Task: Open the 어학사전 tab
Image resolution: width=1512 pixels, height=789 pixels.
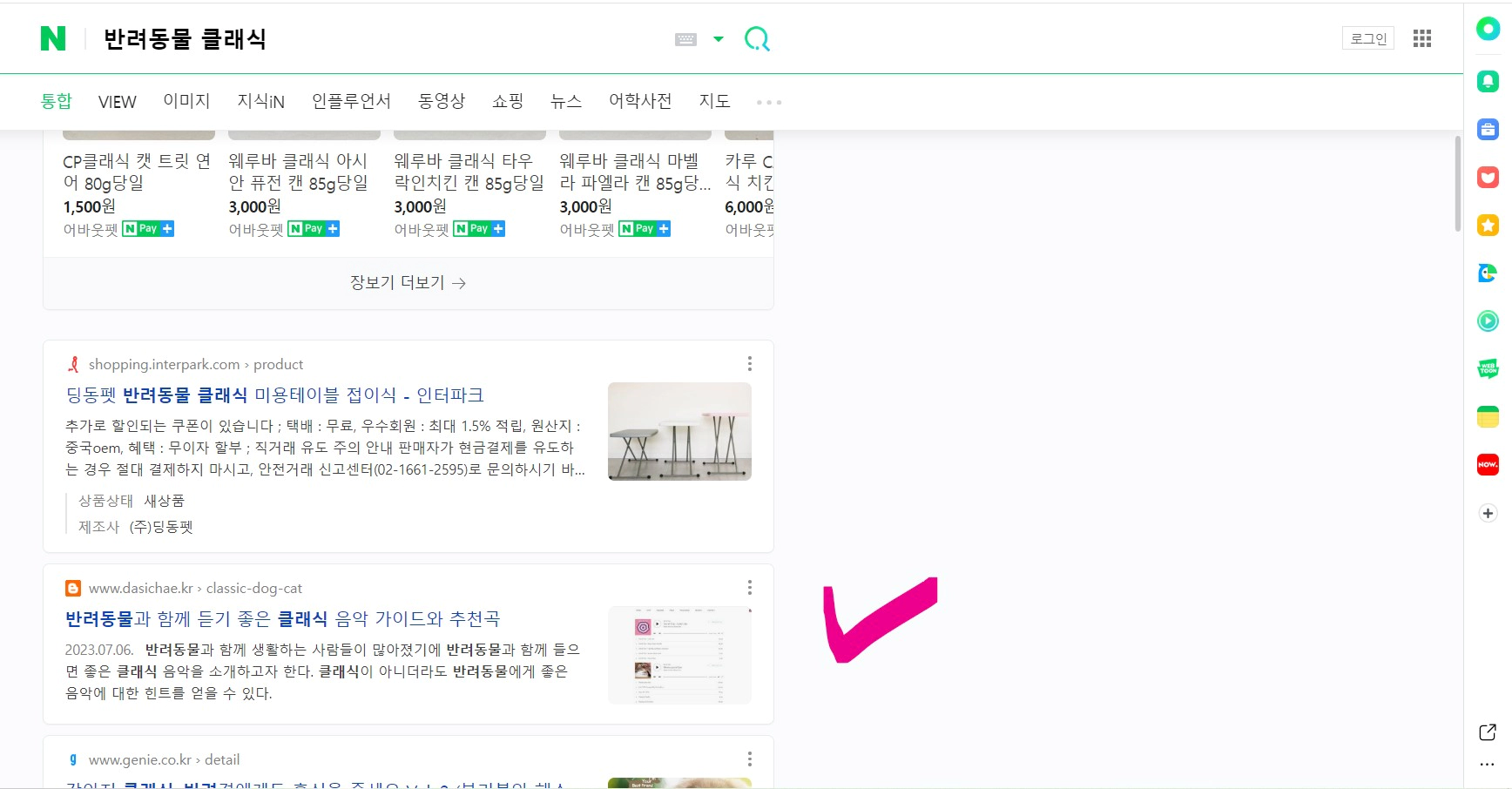Action: tap(640, 101)
